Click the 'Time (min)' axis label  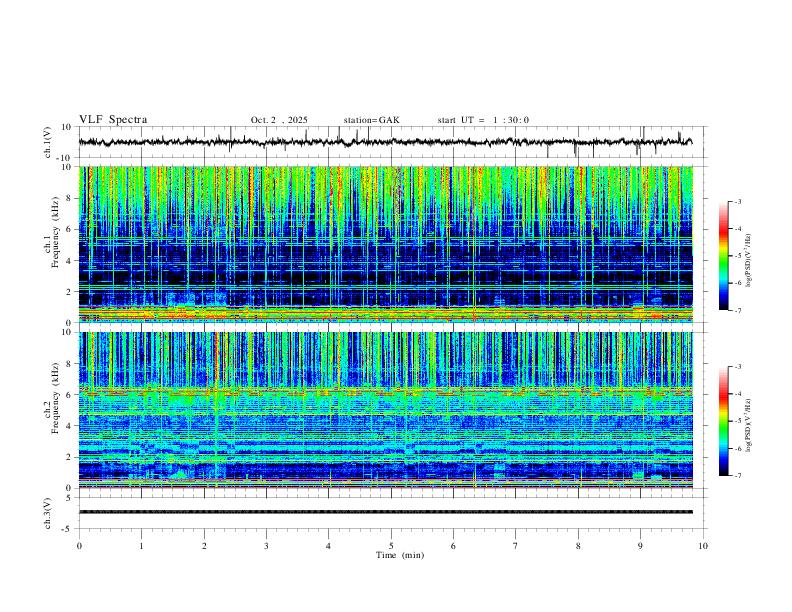click(x=400, y=555)
